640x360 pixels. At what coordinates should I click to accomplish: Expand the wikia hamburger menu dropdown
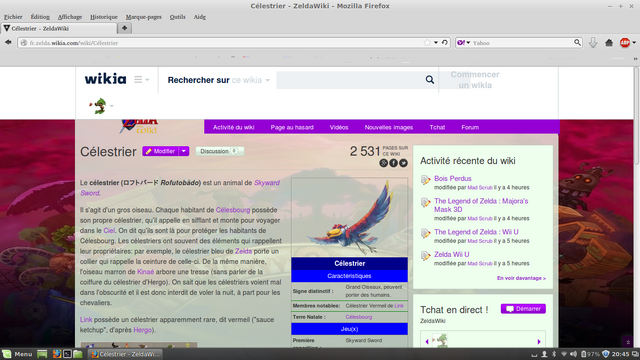coord(142,80)
